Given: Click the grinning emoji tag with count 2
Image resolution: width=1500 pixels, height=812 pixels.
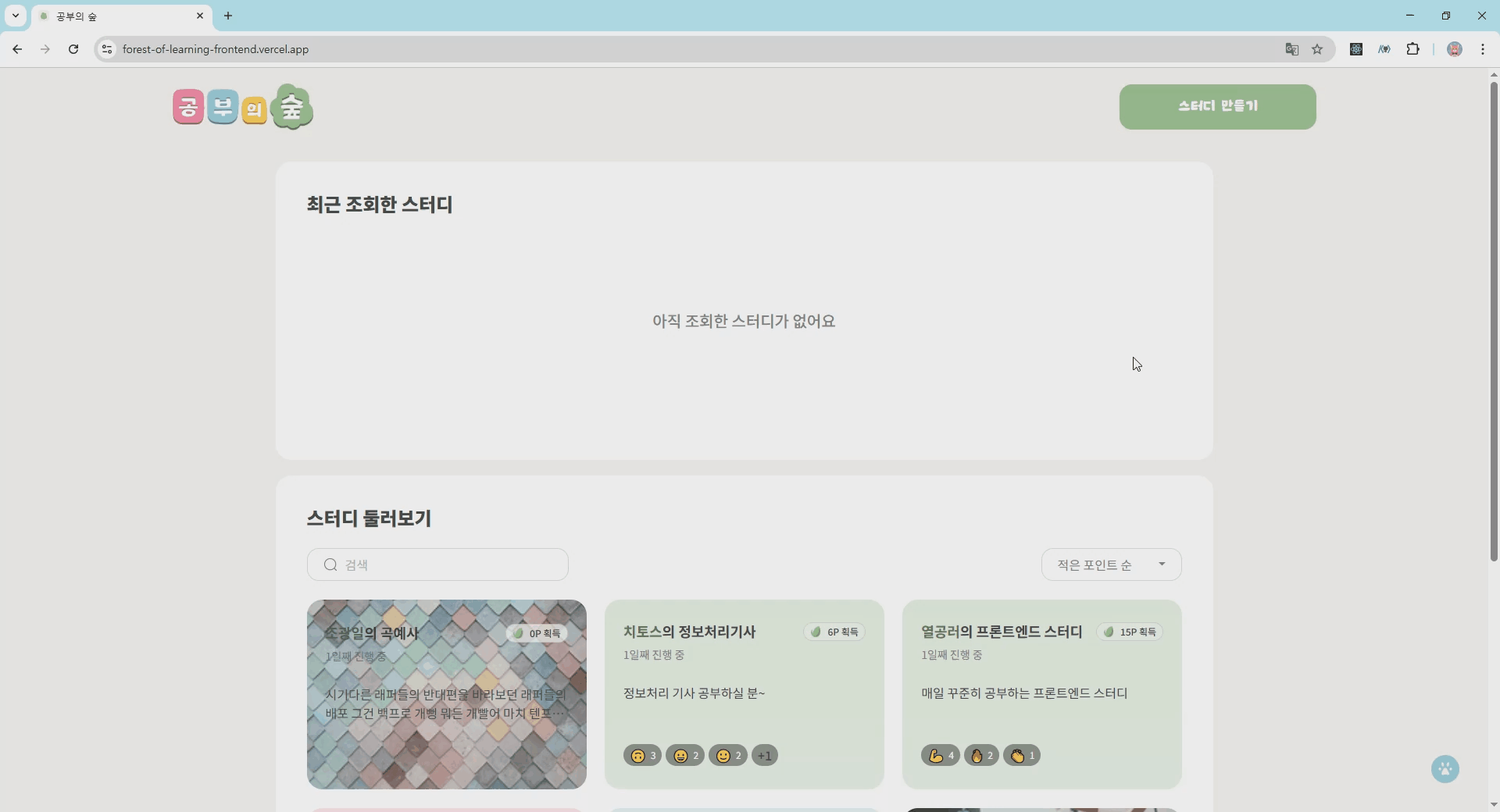Looking at the screenshot, I should point(685,755).
